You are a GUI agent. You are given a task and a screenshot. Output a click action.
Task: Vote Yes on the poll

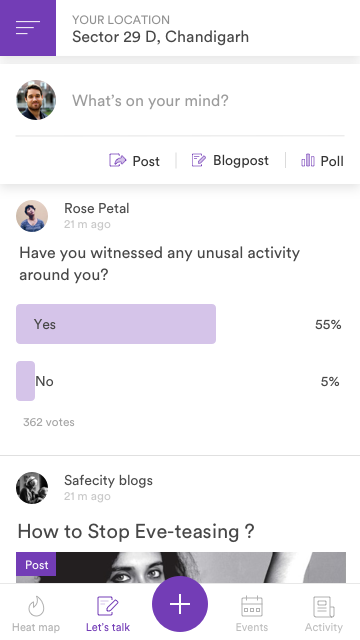point(116,324)
